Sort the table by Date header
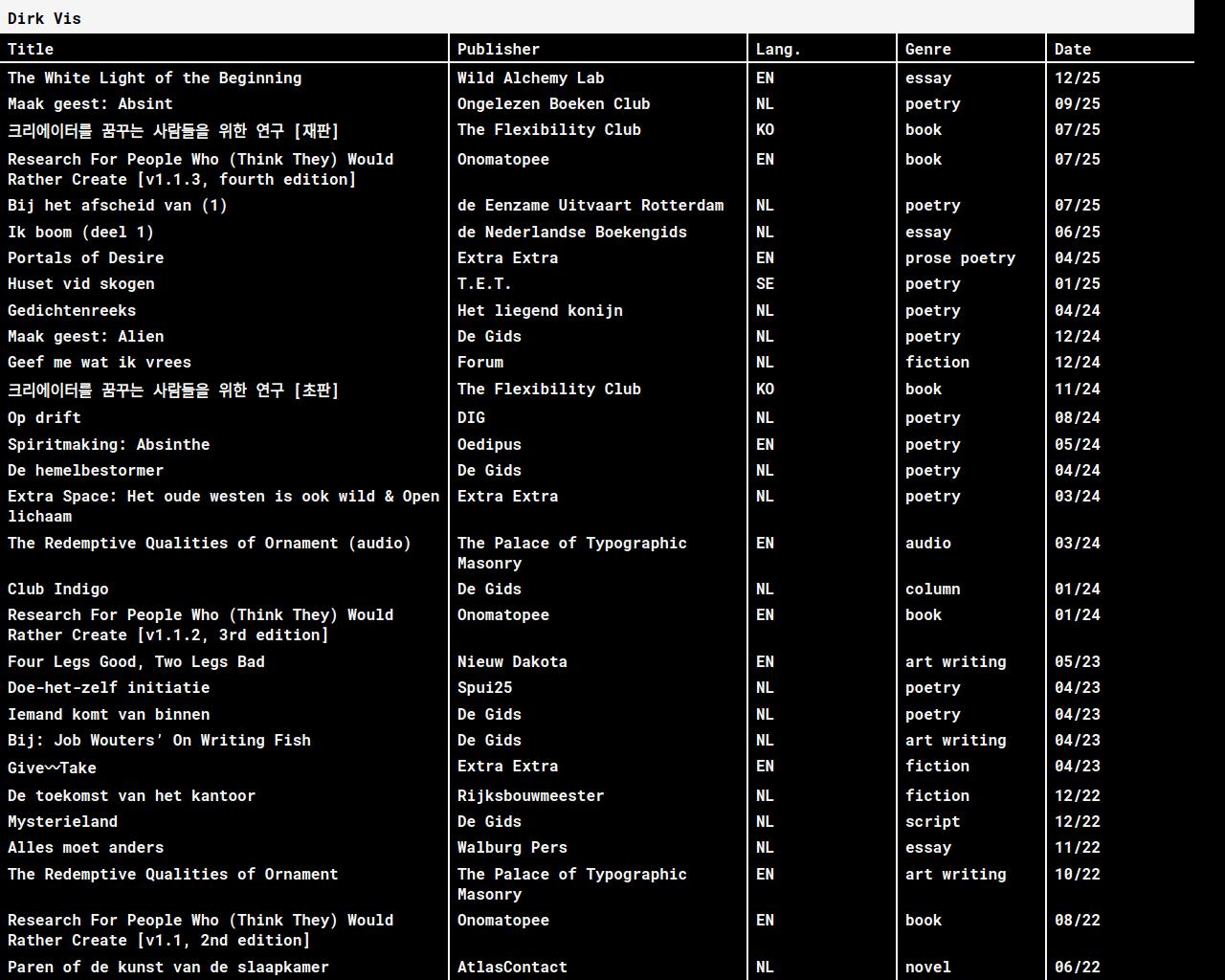Image resolution: width=1225 pixels, height=980 pixels. click(1072, 49)
